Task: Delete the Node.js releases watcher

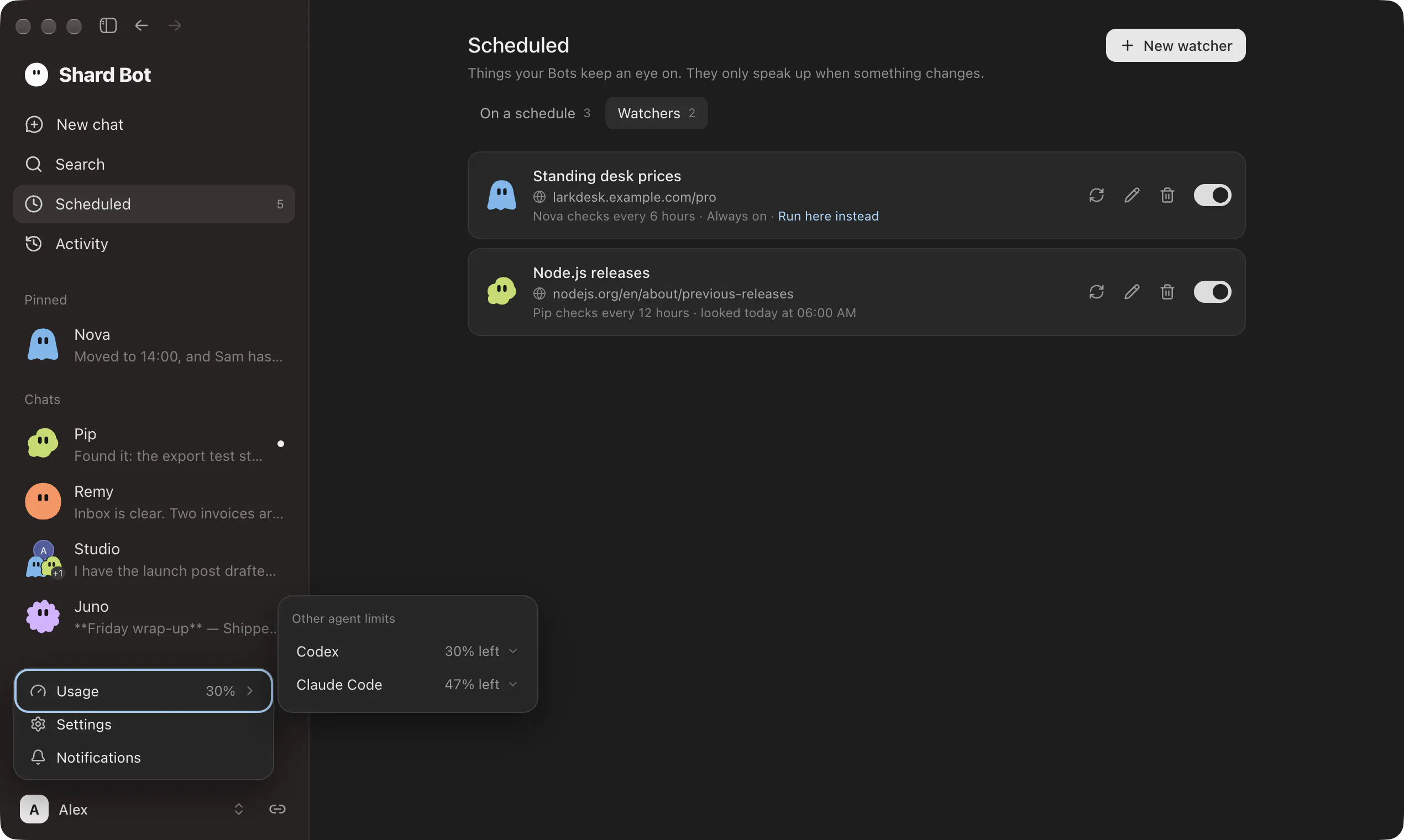Action: pos(1167,292)
